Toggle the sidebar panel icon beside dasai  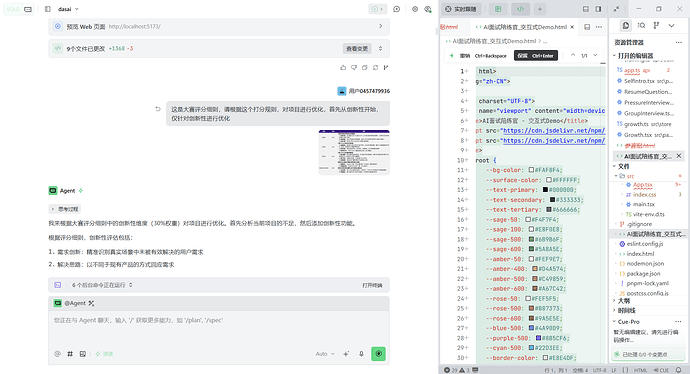(x=48, y=9)
